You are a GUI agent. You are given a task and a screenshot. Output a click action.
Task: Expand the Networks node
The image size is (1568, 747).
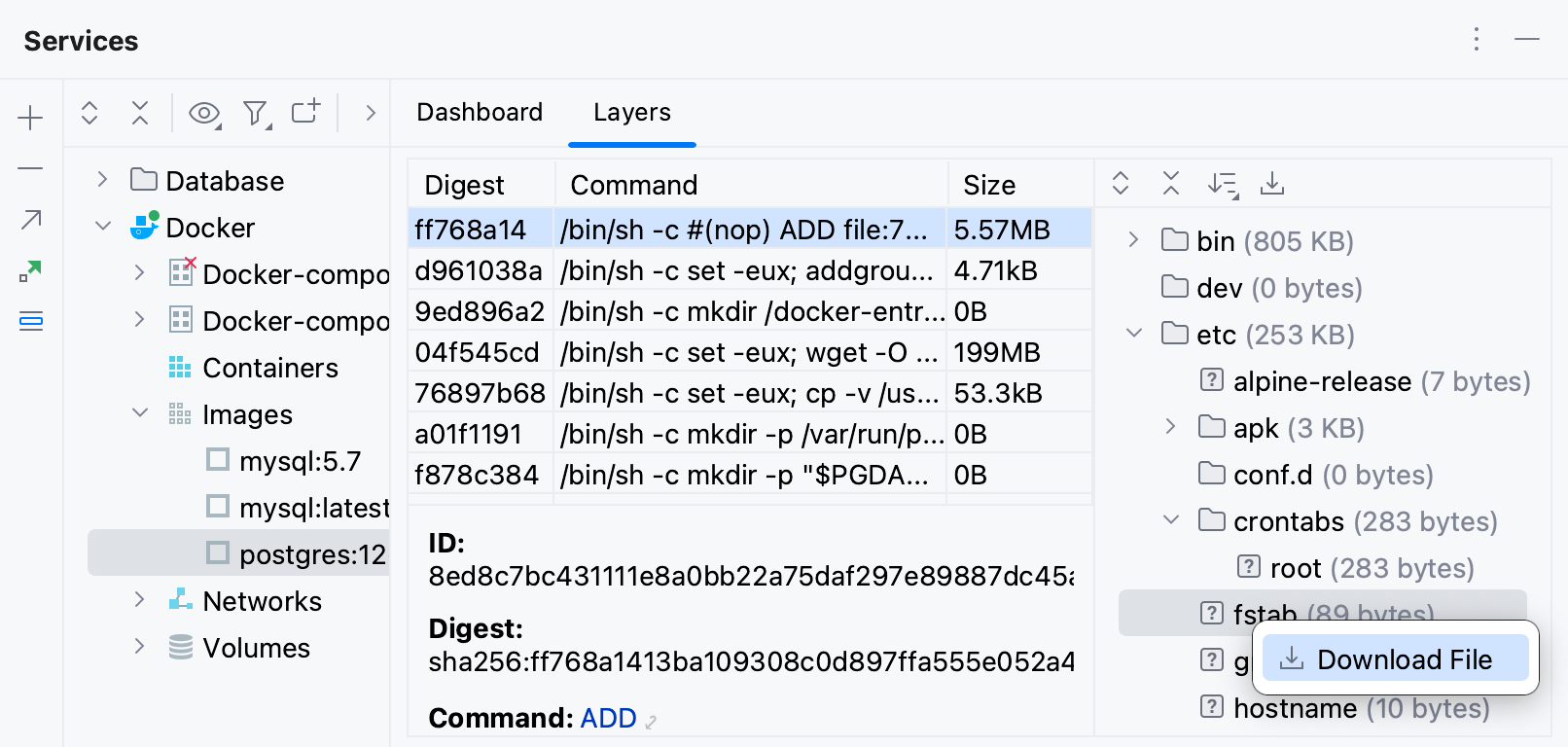click(140, 600)
